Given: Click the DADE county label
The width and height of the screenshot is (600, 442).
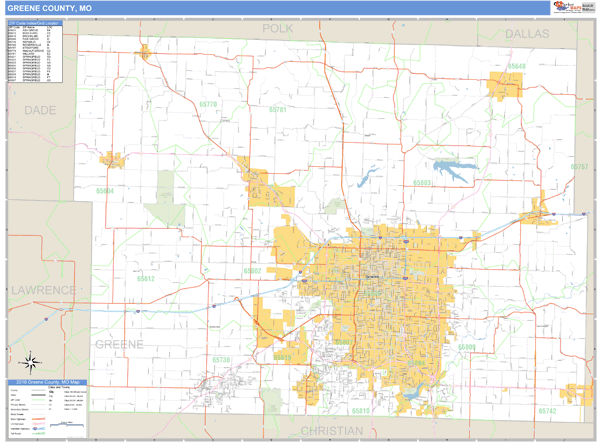Looking at the screenshot, I should click(40, 110).
